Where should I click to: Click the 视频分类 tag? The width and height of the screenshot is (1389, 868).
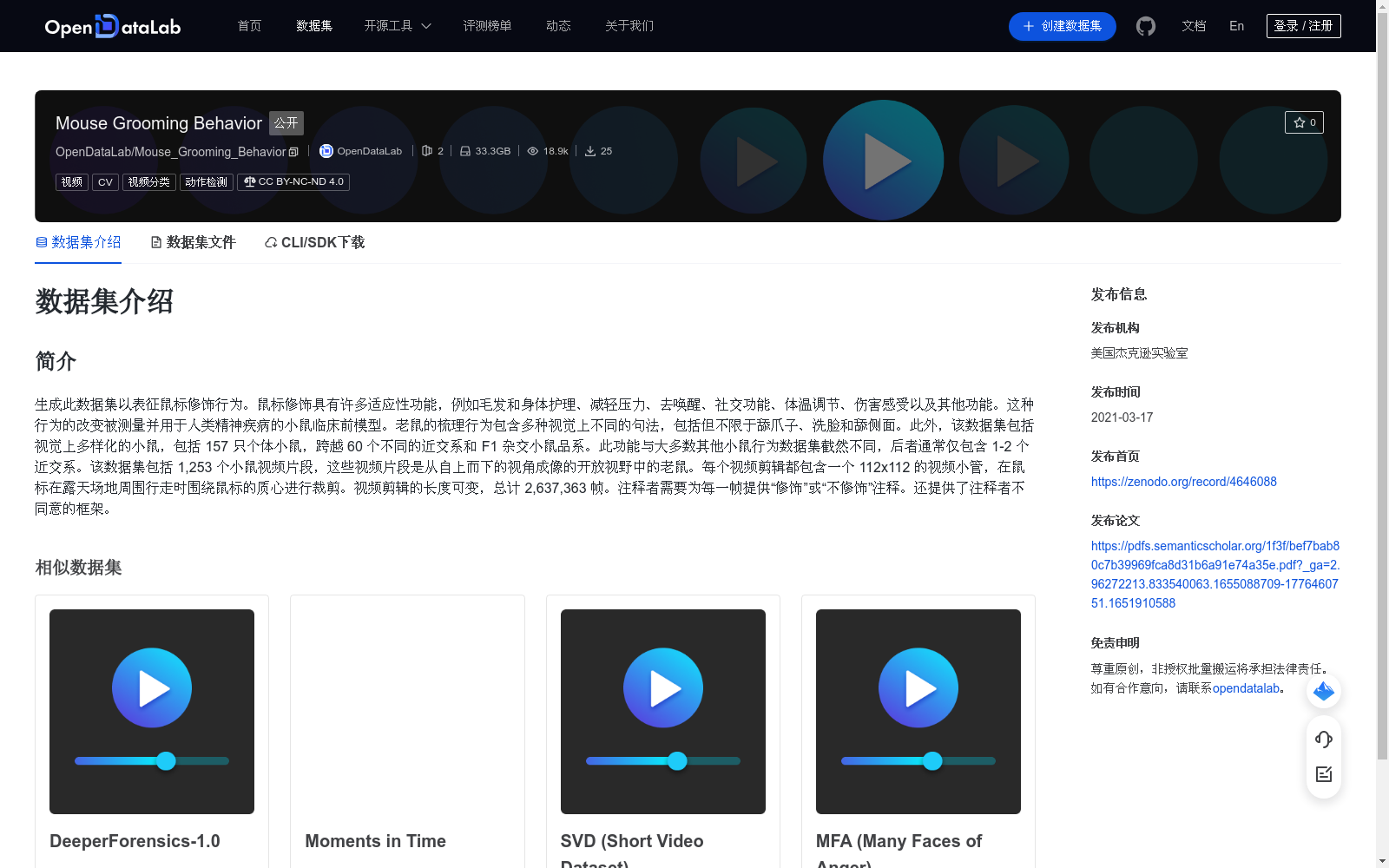pos(149,182)
